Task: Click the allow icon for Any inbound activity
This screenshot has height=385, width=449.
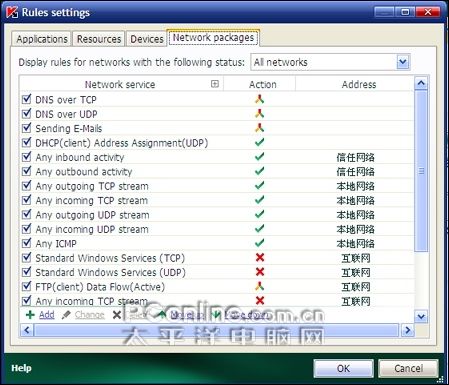Action: point(260,157)
